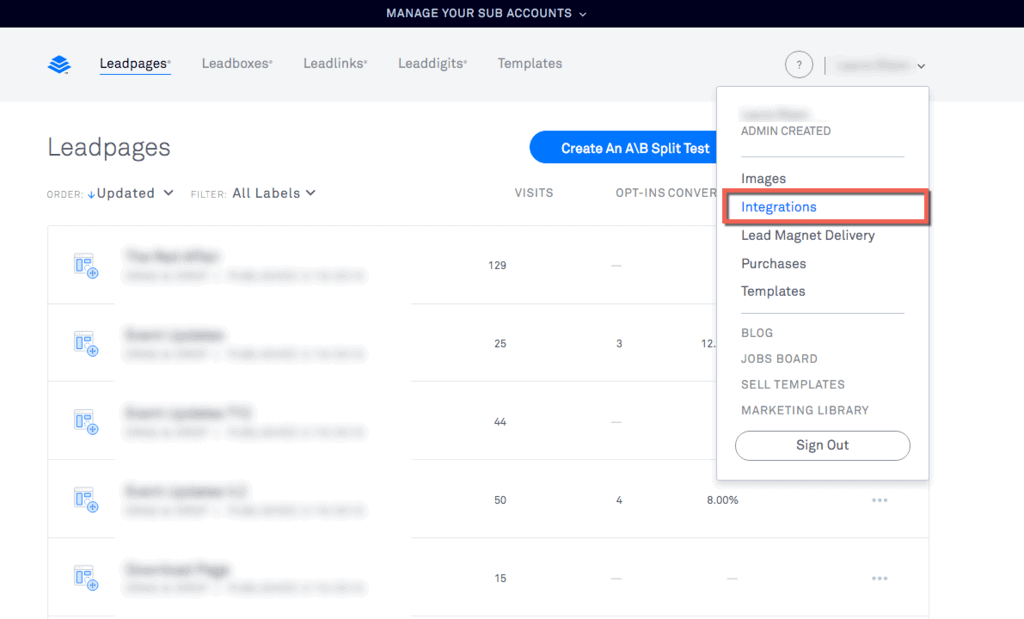The height and width of the screenshot is (619, 1024).
Task: Expand the Manage Your Sub Accounts dropdown
Action: click(485, 13)
